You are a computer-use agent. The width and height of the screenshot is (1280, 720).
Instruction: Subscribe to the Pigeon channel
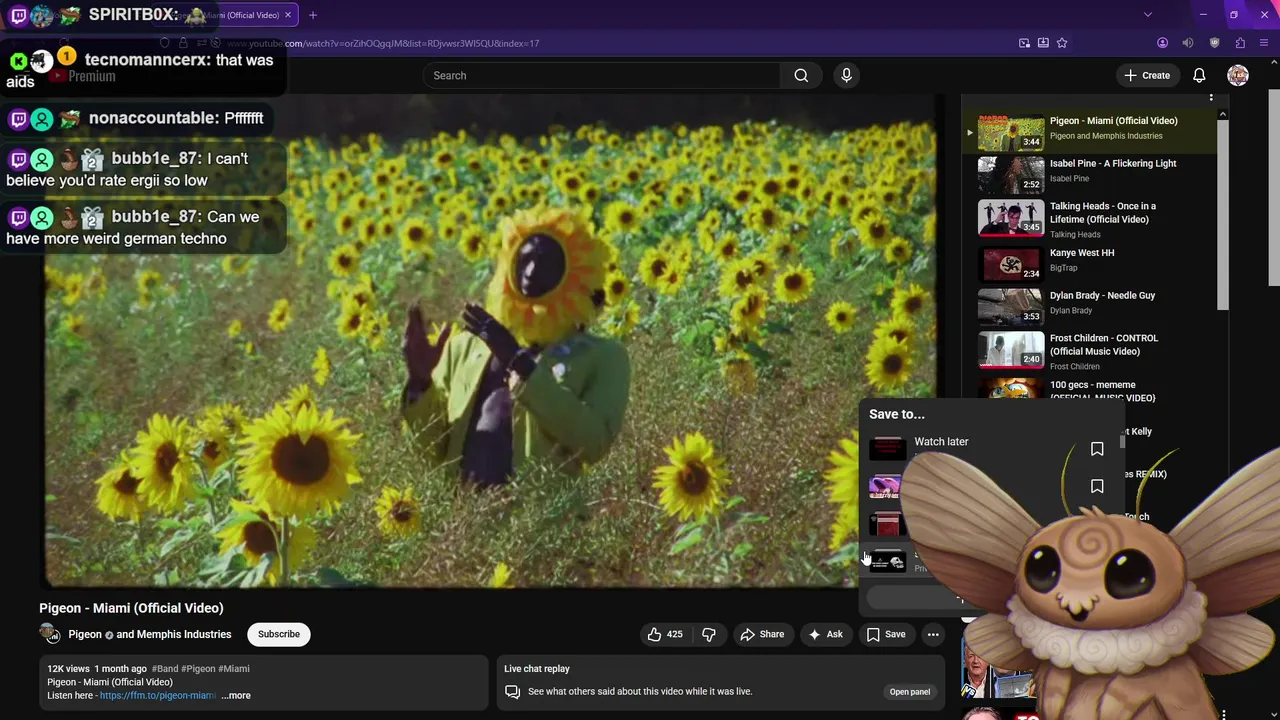pos(279,634)
